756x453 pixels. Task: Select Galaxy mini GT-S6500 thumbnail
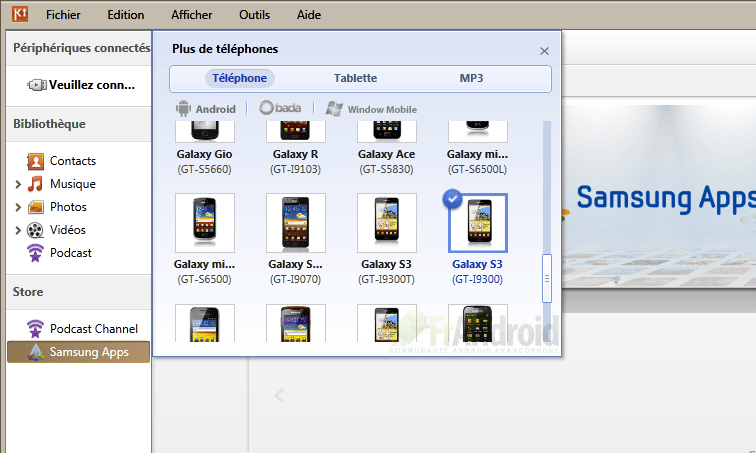point(205,223)
